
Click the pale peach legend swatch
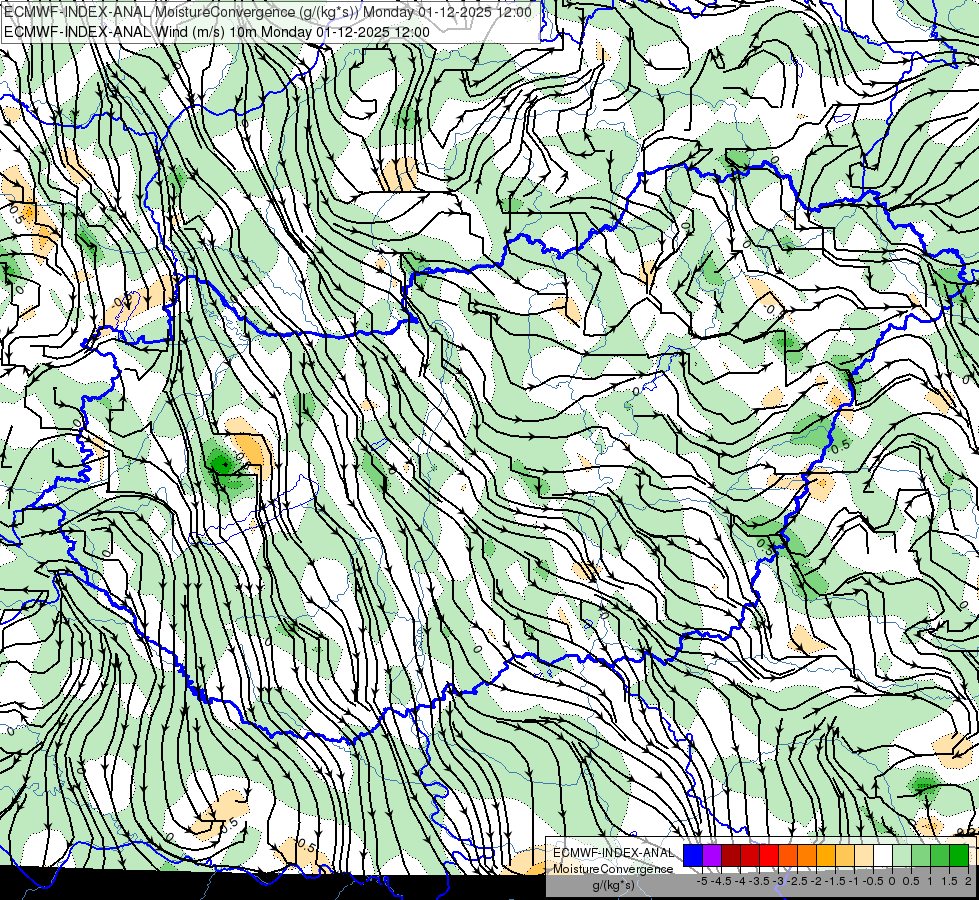point(864,855)
